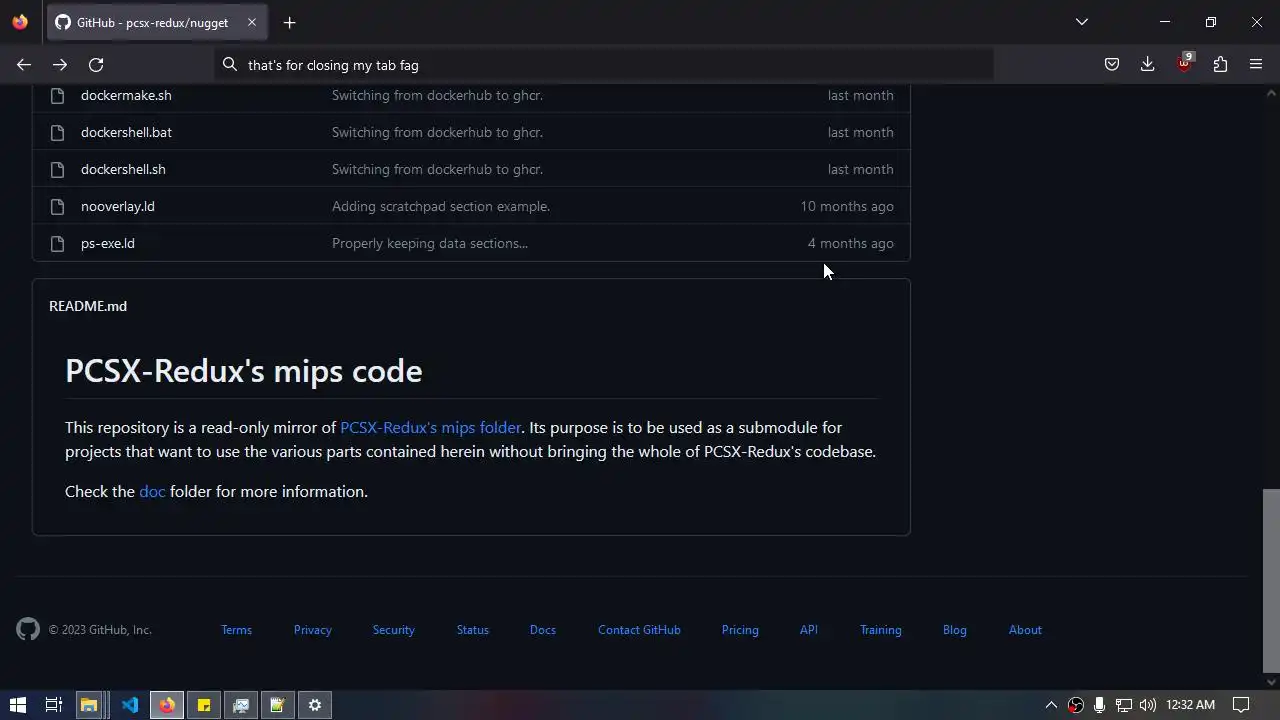
Task: Open Task View on the taskbar
Action: (x=54, y=705)
